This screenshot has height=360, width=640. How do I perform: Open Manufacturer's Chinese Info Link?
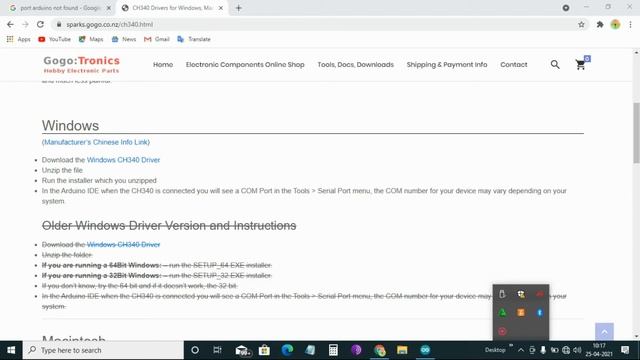[96, 142]
